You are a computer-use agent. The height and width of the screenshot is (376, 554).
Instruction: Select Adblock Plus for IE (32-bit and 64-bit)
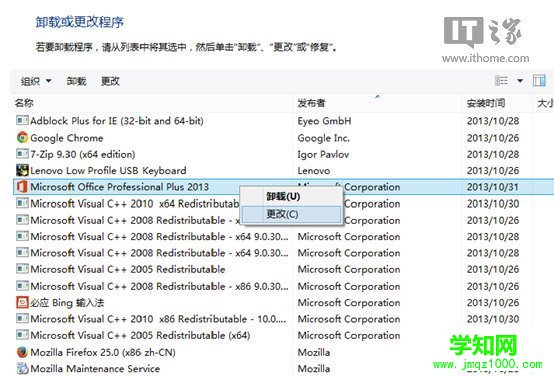pos(117,121)
